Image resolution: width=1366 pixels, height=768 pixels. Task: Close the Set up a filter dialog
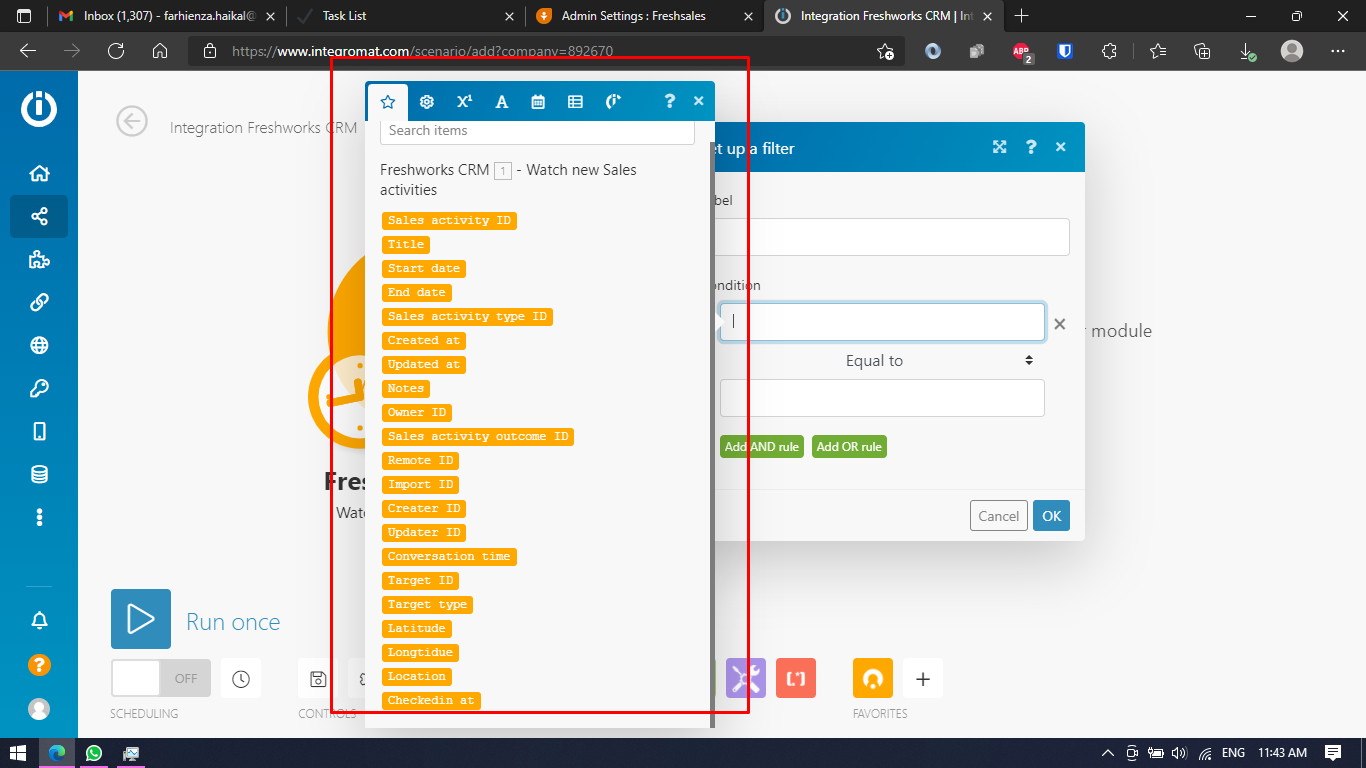pos(1060,147)
